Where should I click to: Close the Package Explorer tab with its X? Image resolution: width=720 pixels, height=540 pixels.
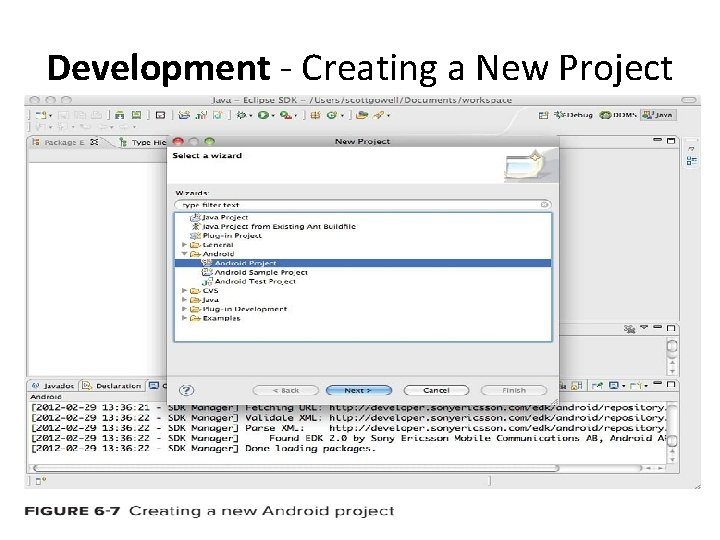(x=94, y=142)
